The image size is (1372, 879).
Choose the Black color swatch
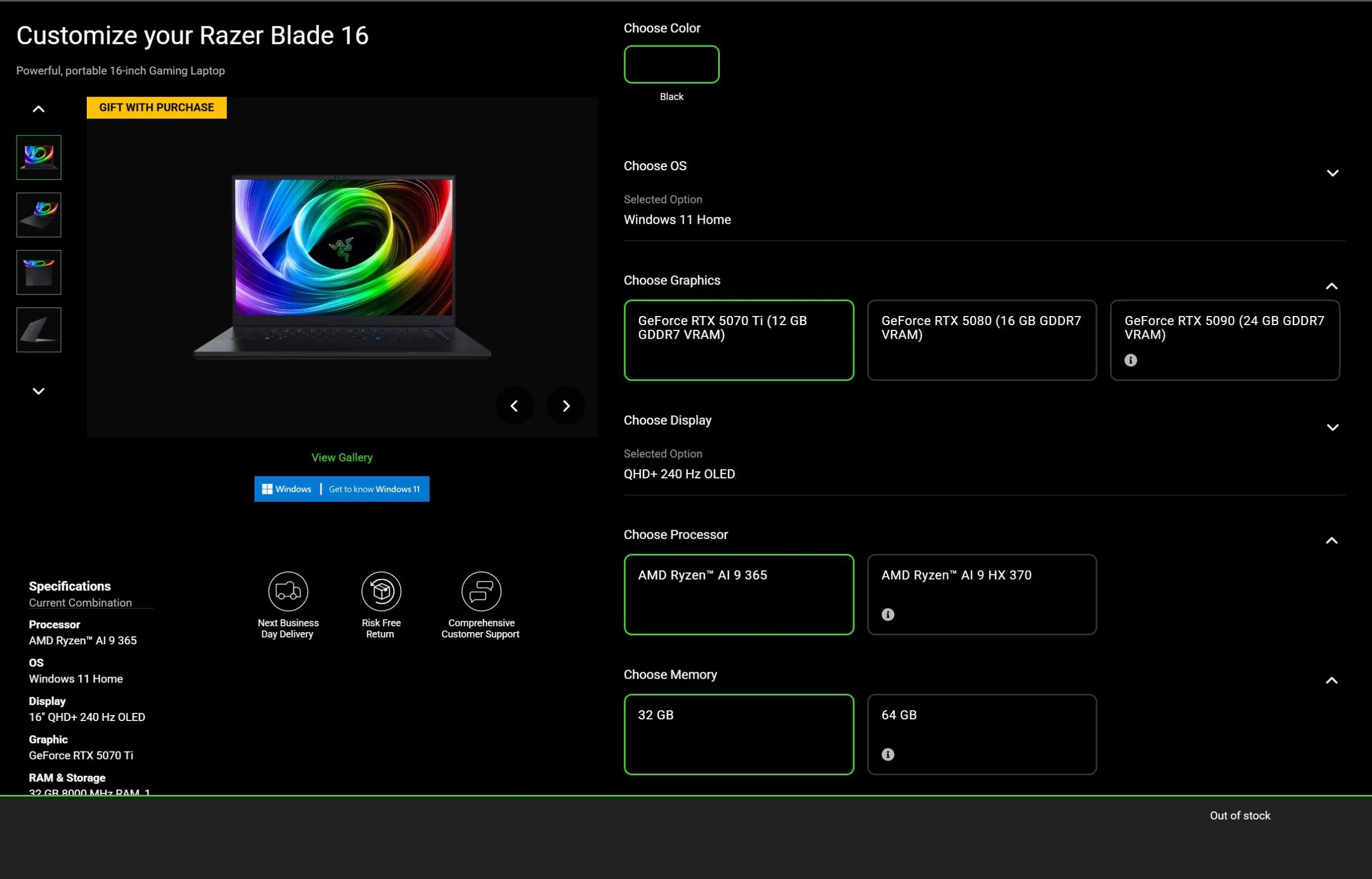[x=672, y=64]
